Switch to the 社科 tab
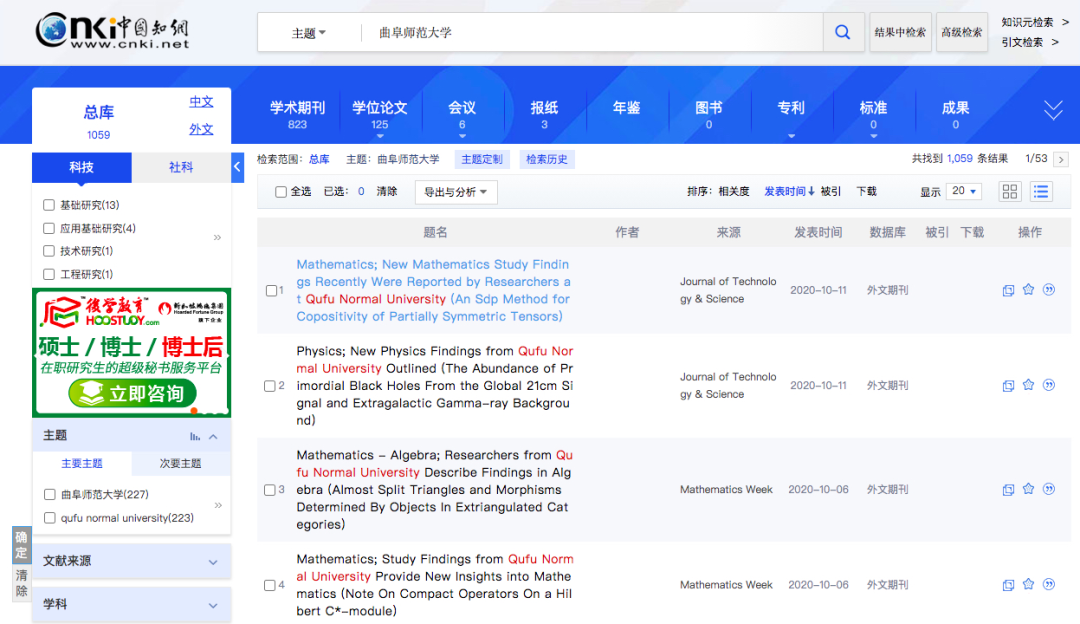 [182, 167]
